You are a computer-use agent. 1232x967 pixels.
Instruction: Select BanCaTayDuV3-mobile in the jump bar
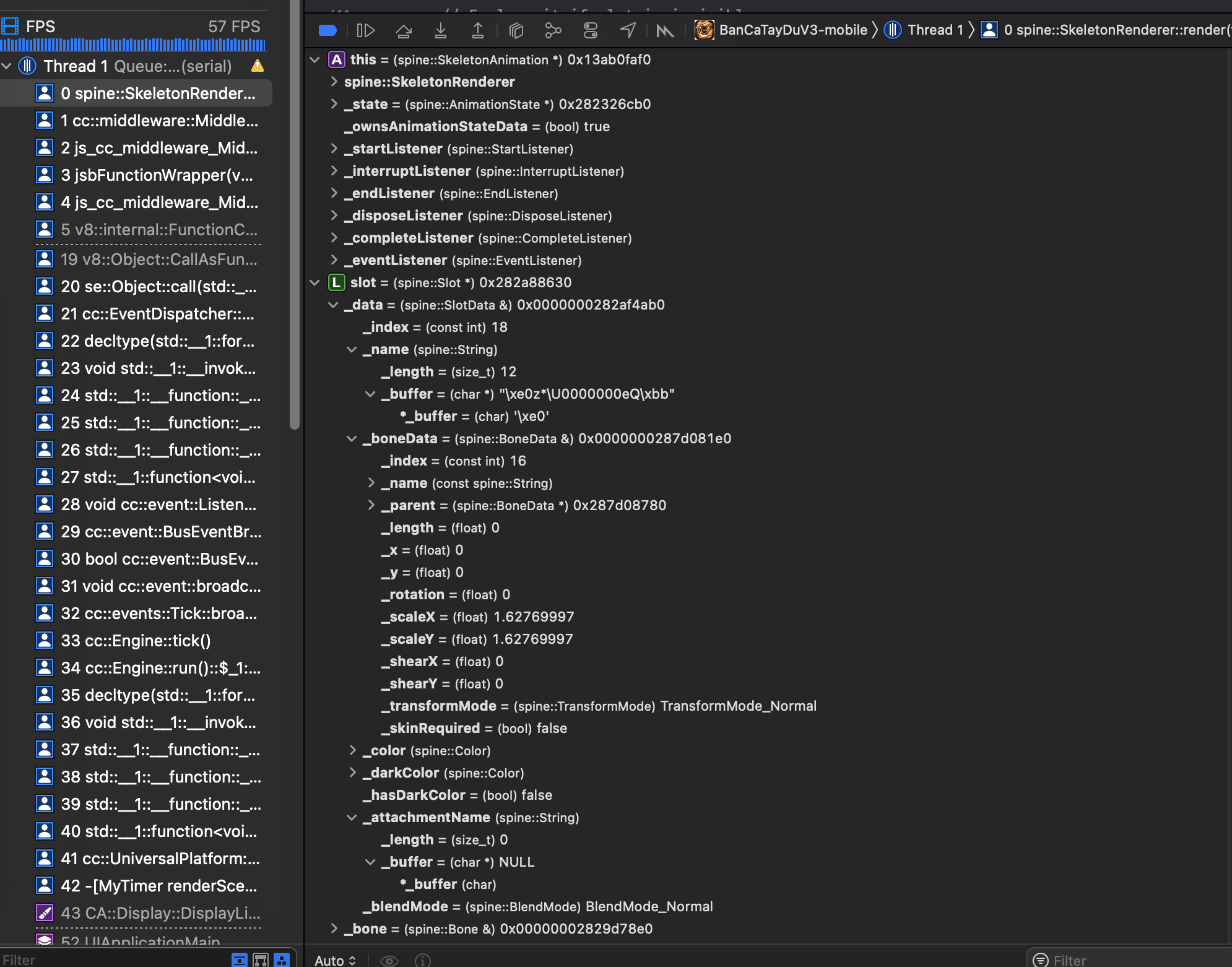792,30
